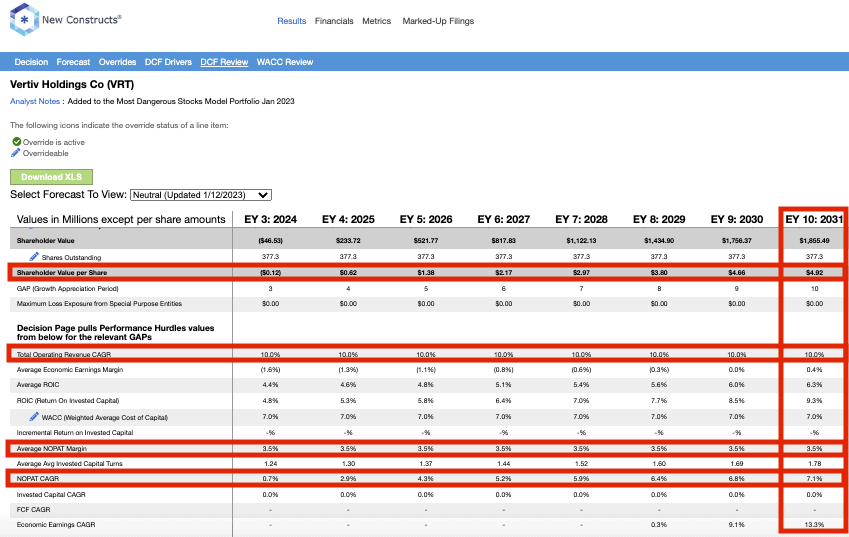
Task: Click the Average Economic Earnings Margin label
Action: point(70,370)
